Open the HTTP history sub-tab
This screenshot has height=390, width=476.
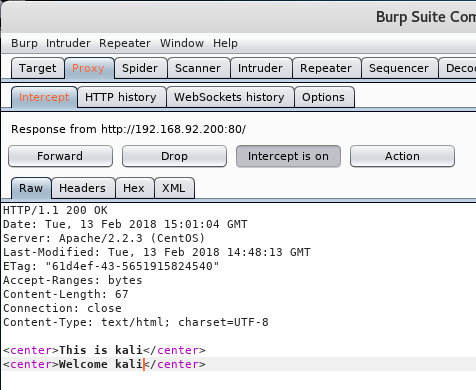click(x=121, y=97)
